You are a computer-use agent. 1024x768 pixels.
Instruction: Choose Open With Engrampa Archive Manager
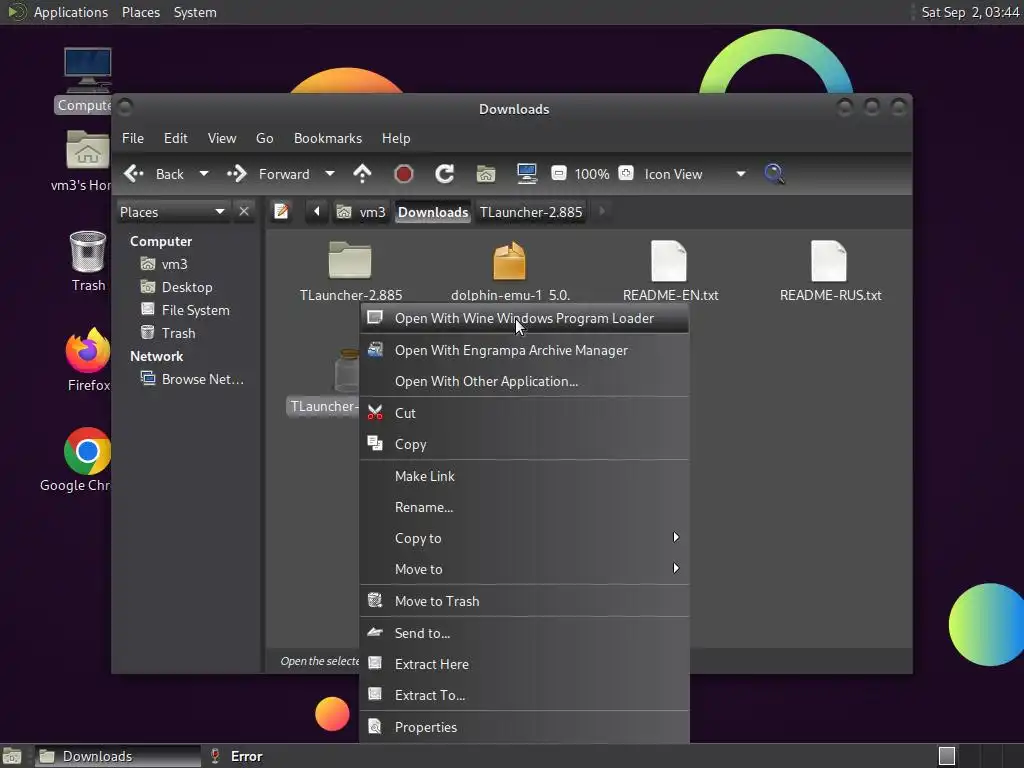pyautogui.click(x=524, y=350)
